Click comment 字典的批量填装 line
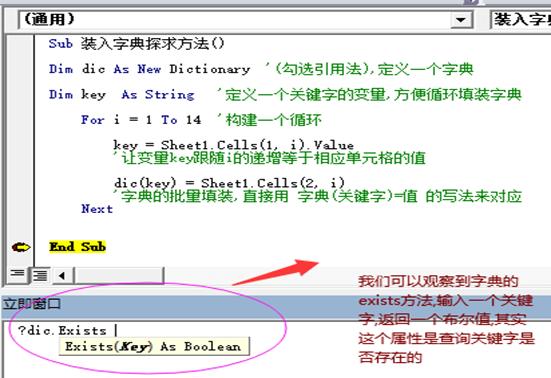This screenshot has width=551, height=378. pos(317,196)
